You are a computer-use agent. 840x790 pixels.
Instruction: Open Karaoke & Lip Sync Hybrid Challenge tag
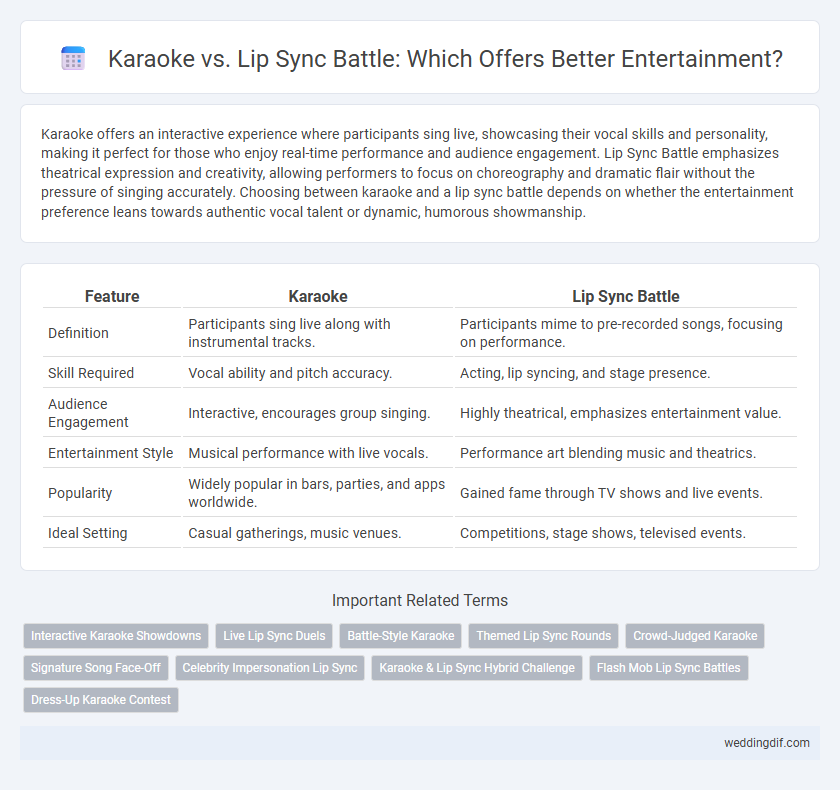[x=477, y=668]
